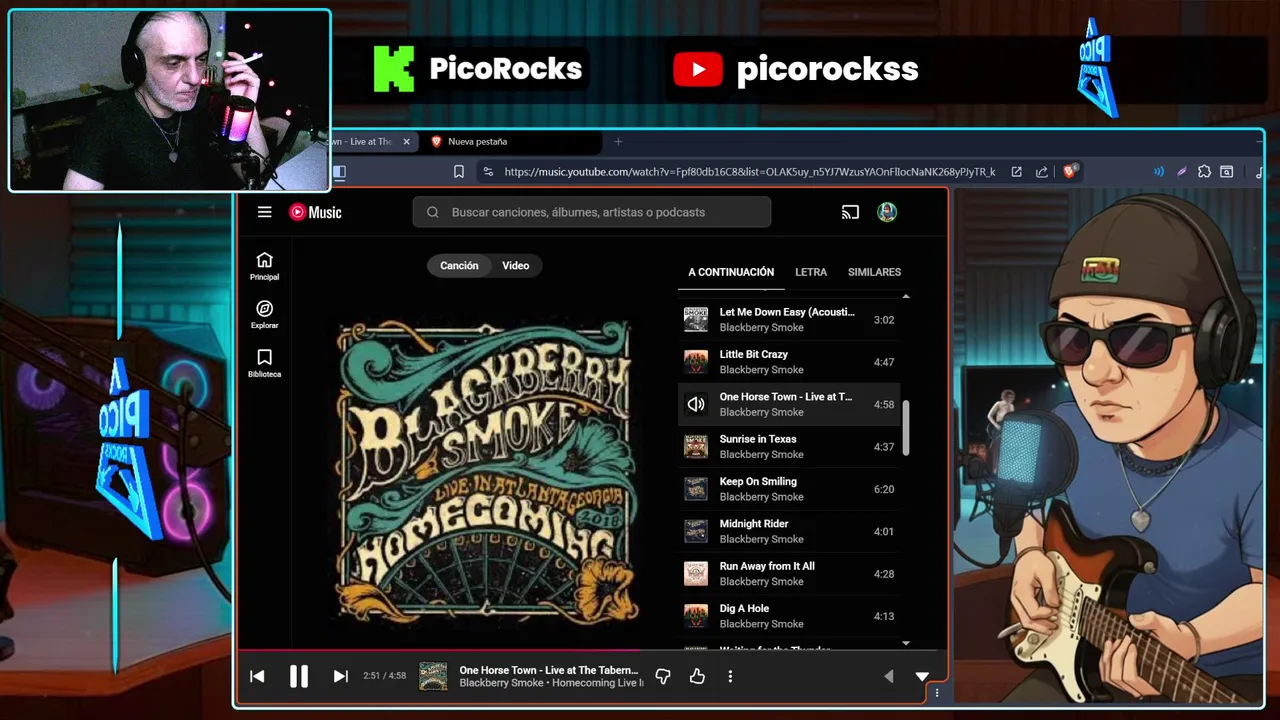Open more actions menu in player bar
Viewport: 1280px width, 720px height.
730,677
